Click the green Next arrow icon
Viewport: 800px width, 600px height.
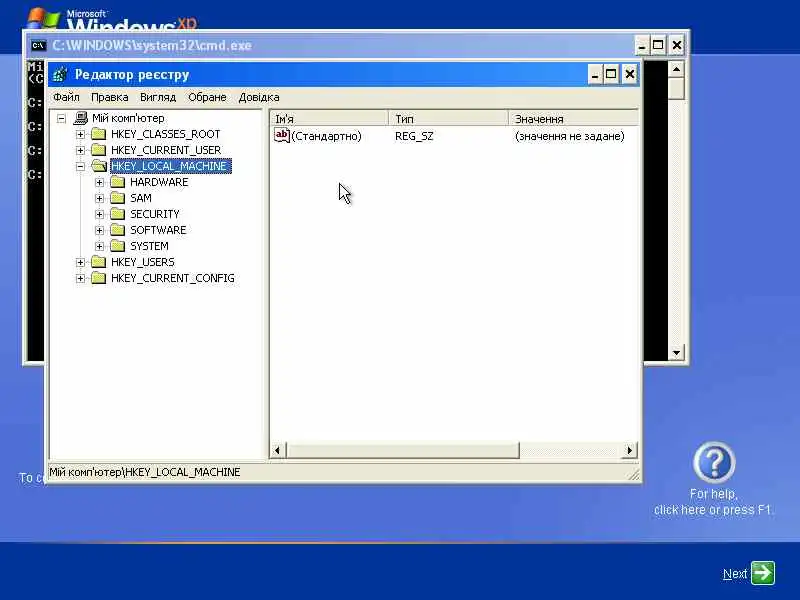763,573
